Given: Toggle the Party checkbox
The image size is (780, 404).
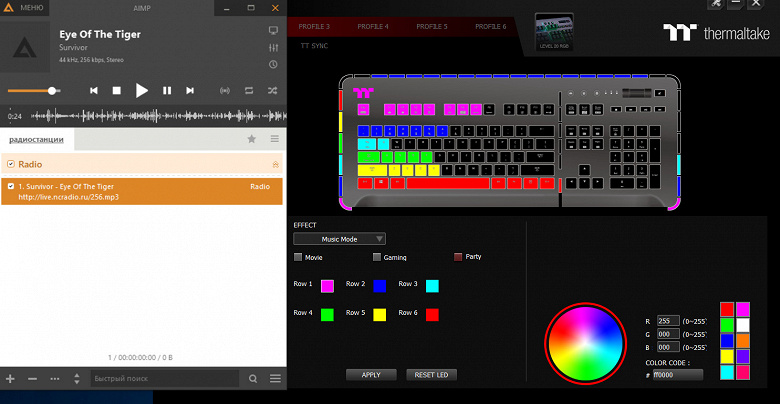Looking at the screenshot, I should point(458,257).
